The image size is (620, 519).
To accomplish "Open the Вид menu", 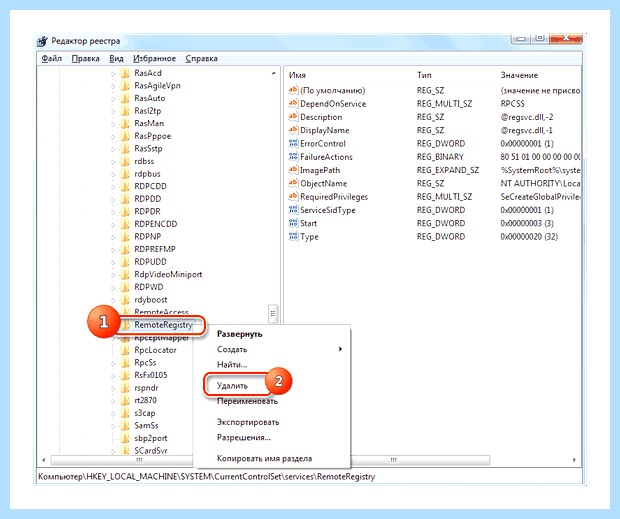I will (x=116, y=59).
